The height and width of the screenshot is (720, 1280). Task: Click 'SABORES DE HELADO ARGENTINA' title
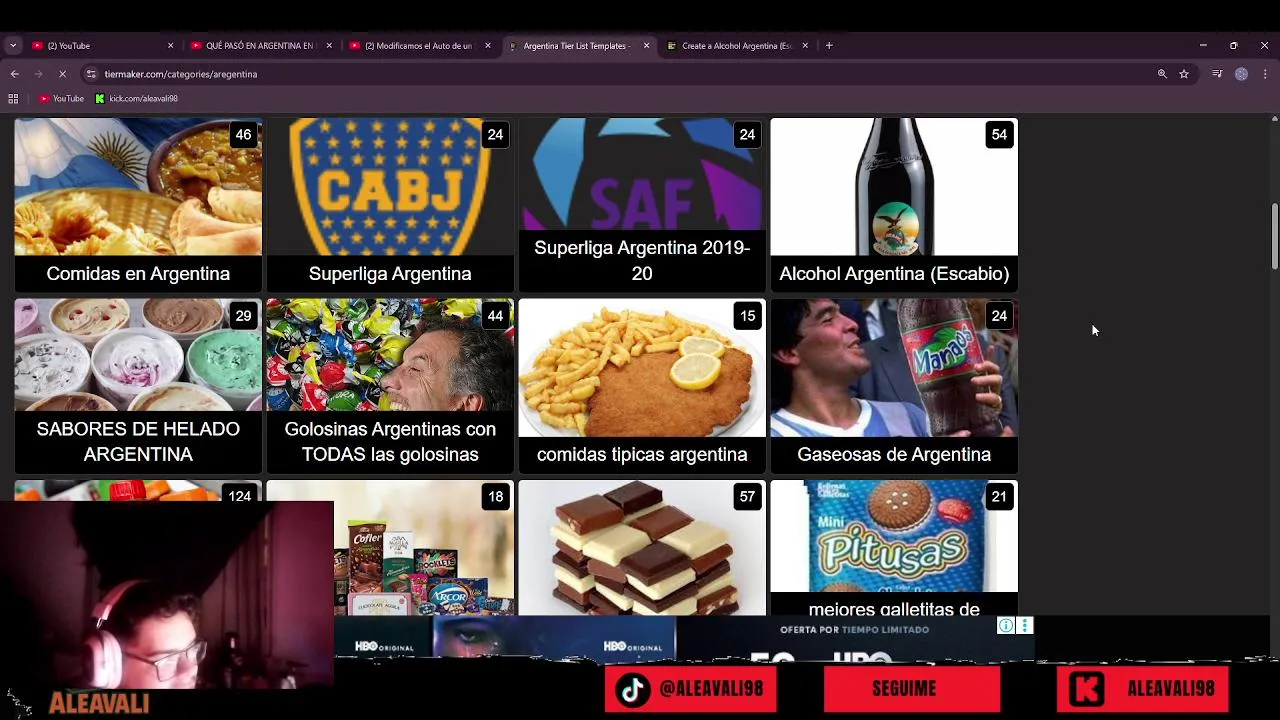tap(138, 441)
